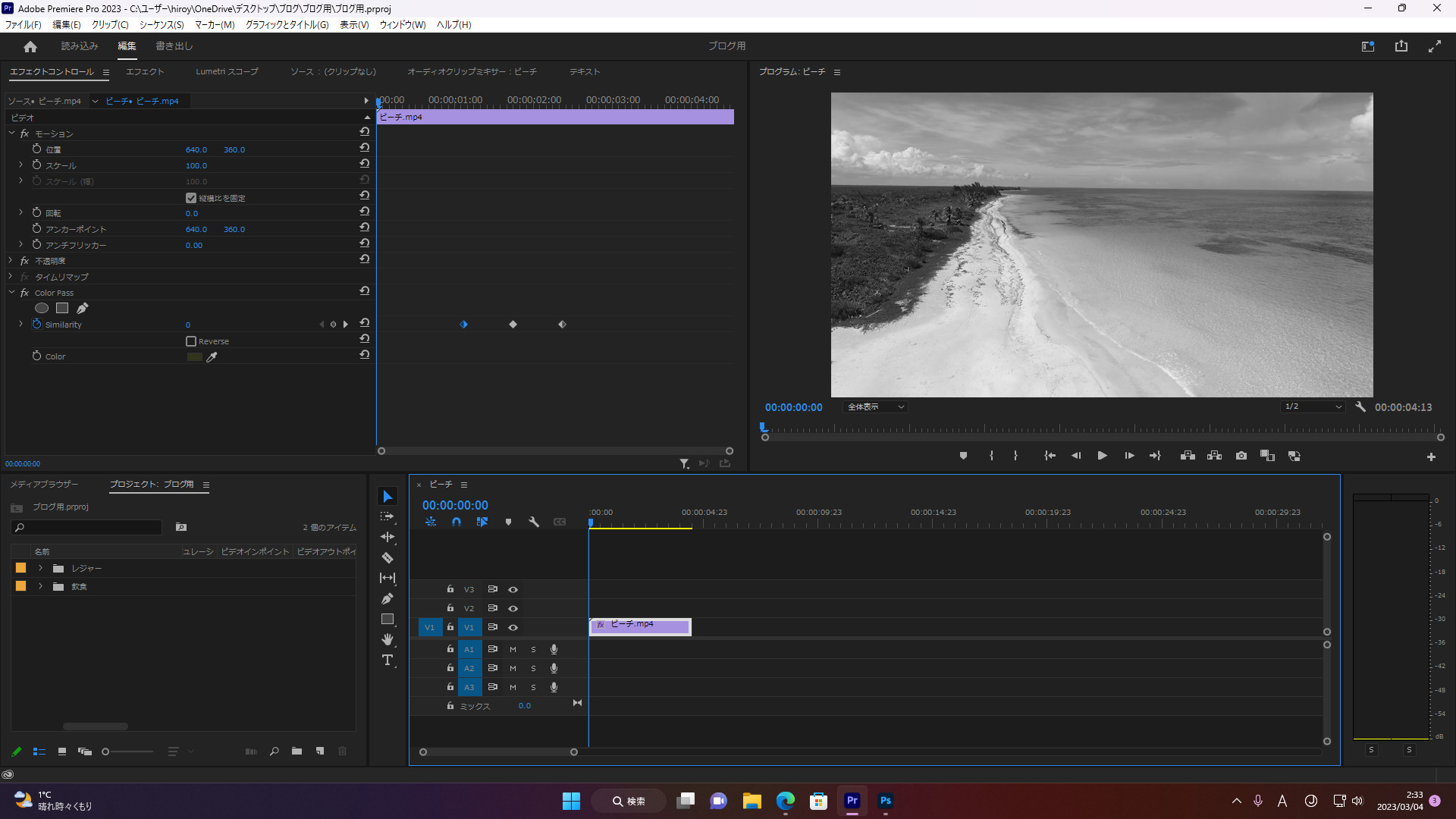Click Color Pass color swatch
The width and height of the screenshot is (1456, 819).
194,356
